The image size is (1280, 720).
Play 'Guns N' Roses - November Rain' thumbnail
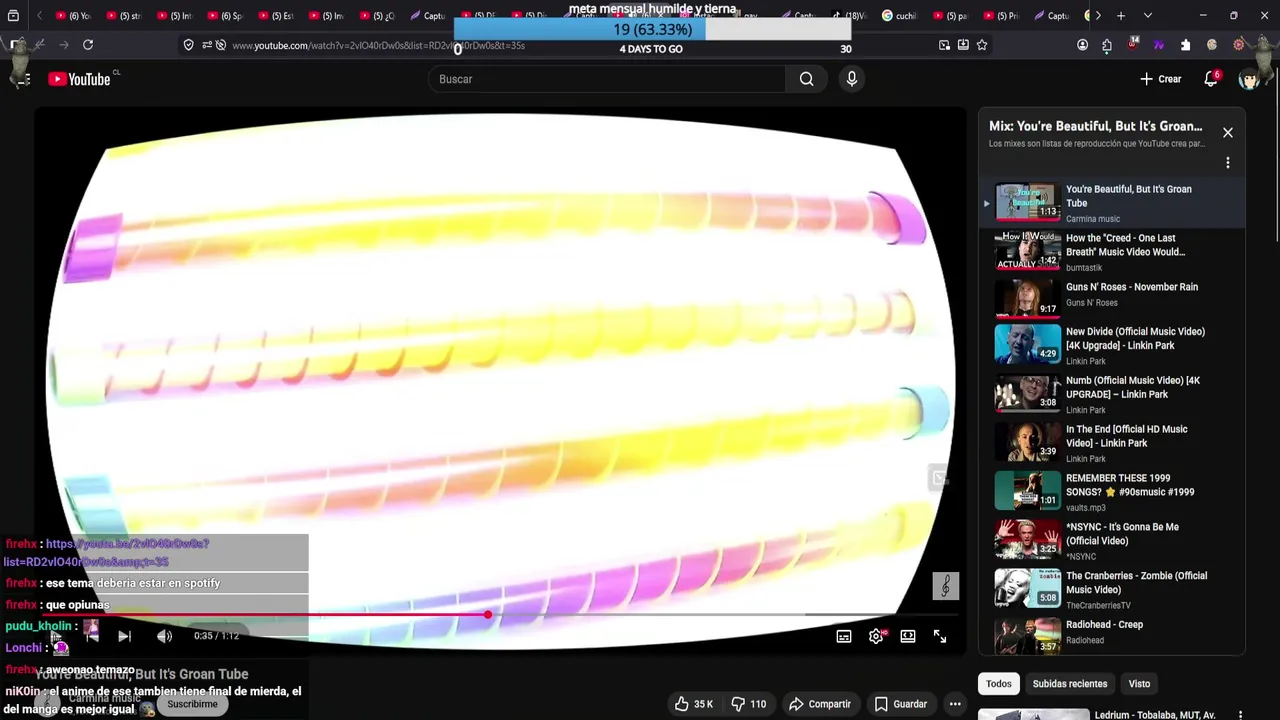point(1027,298)
